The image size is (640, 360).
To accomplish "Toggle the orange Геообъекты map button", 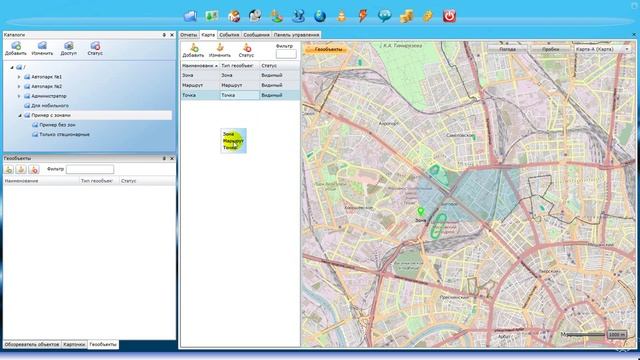I will pos(328,49).
